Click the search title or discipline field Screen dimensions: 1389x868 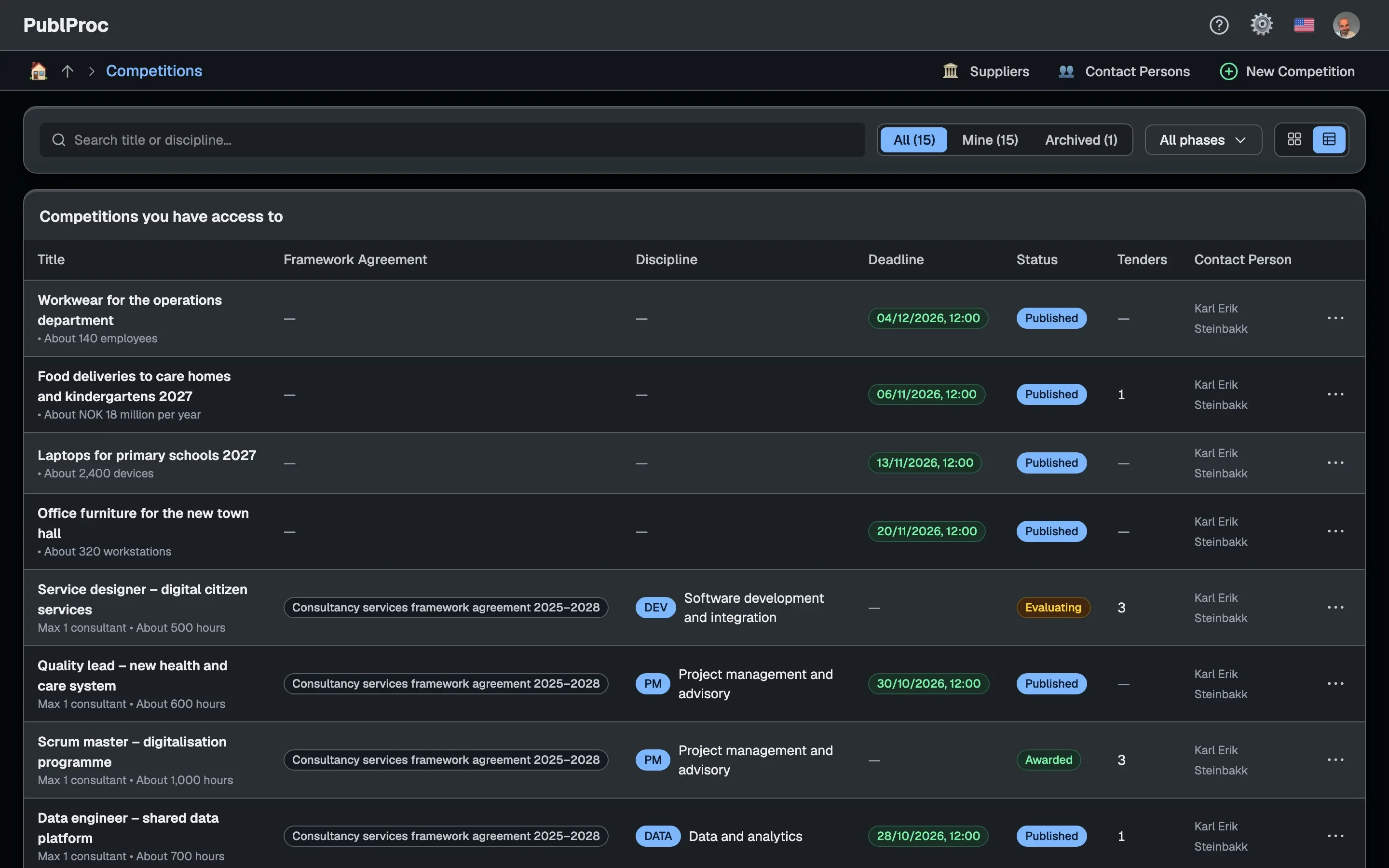(452, 139)
